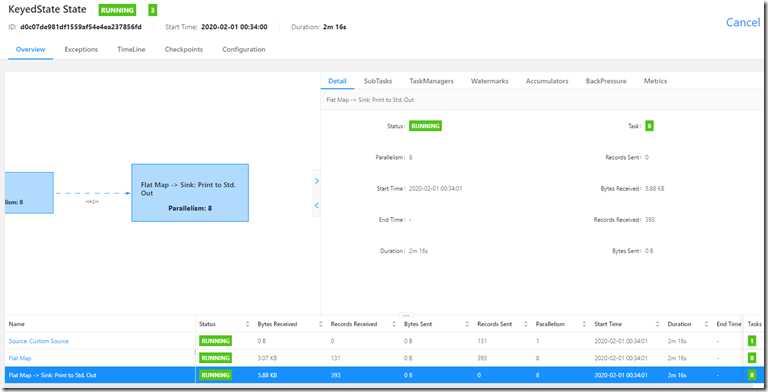Sort by Records Sent arrows
Viewport: 768px width, 392px height.
526,324
